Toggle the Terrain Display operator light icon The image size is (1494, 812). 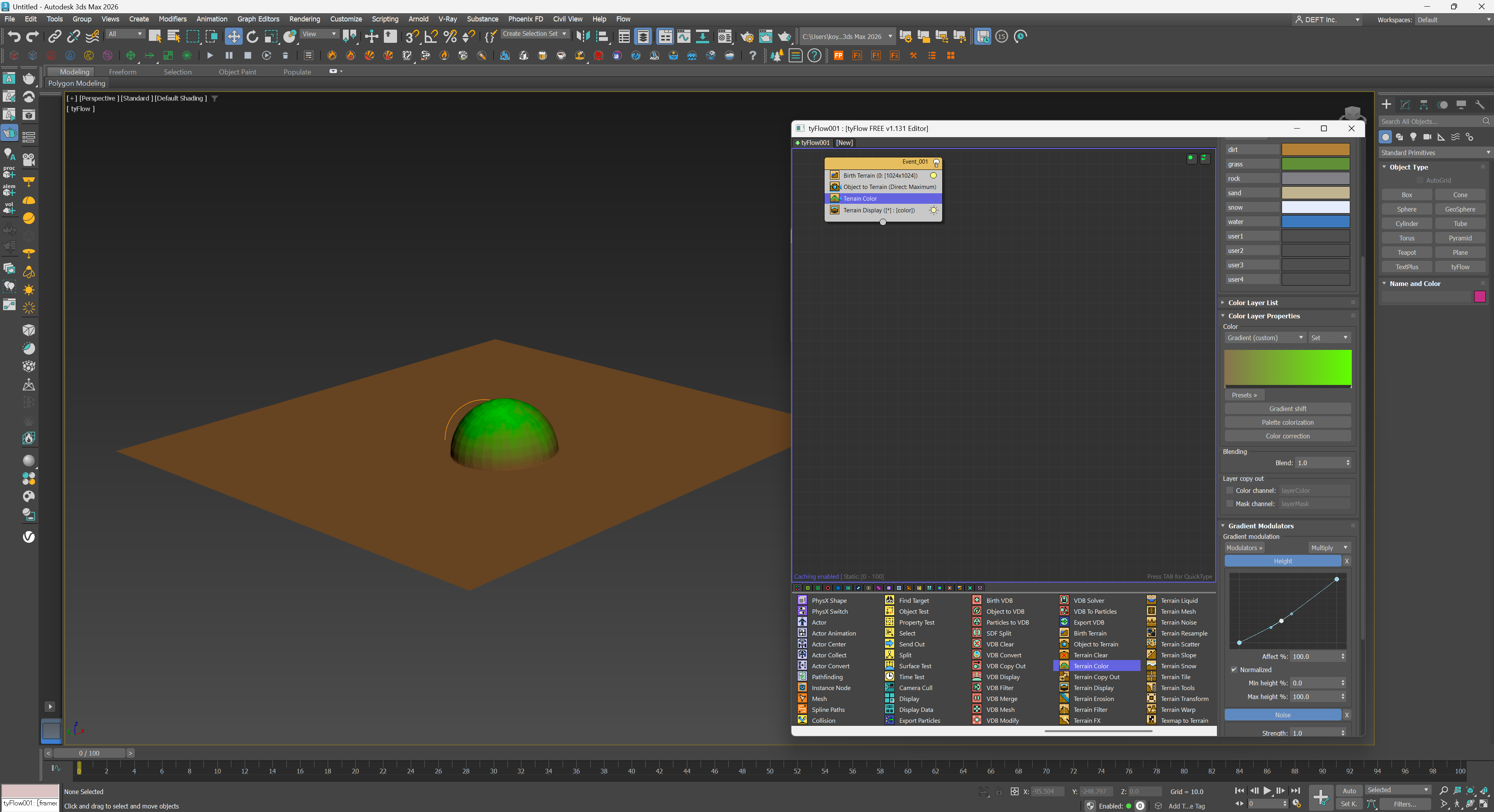[x=933, y=210]
